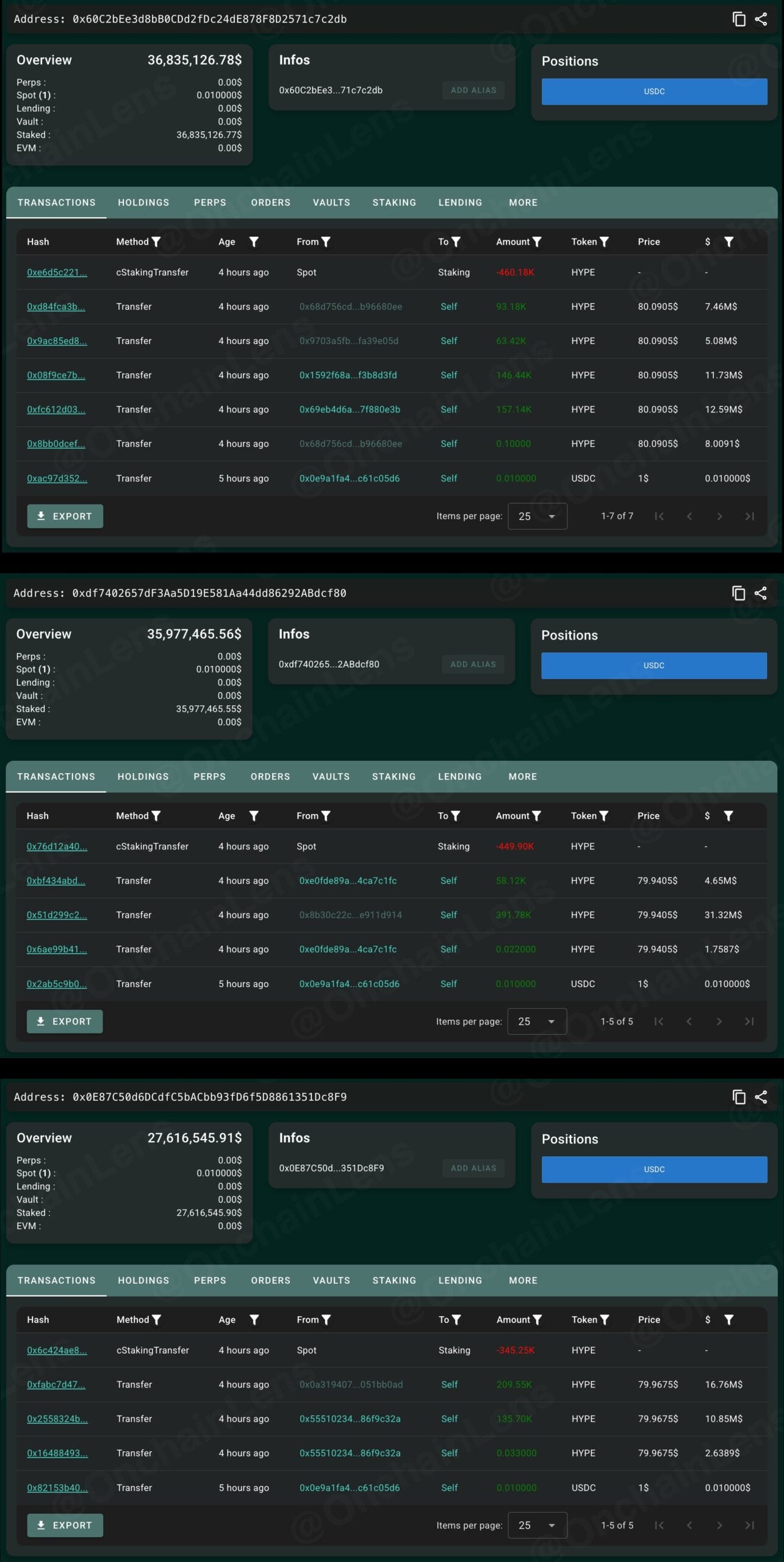
Task: Filter Method column in third address table
Action: point(156,1320)
